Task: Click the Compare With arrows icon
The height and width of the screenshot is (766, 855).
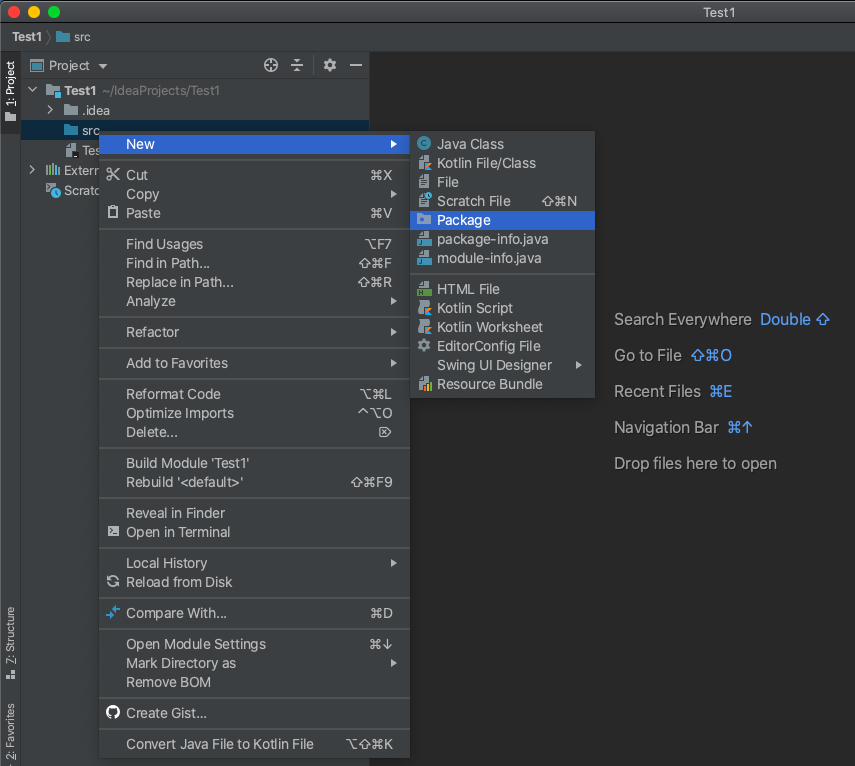Action: coord(113,612)
